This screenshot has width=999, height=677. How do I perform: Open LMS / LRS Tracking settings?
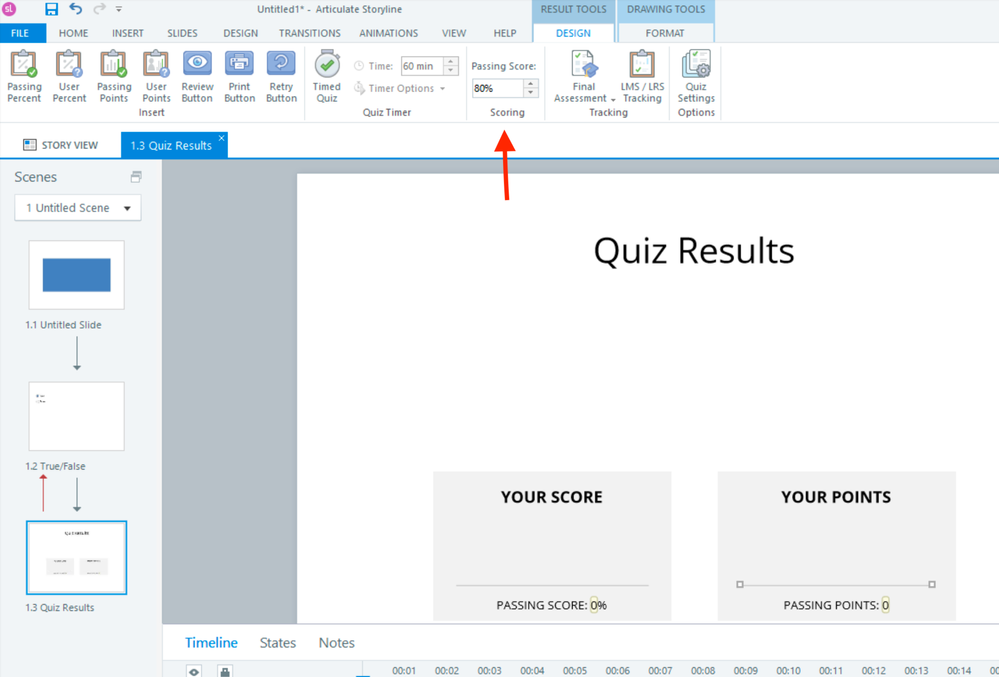coord(642,76)
